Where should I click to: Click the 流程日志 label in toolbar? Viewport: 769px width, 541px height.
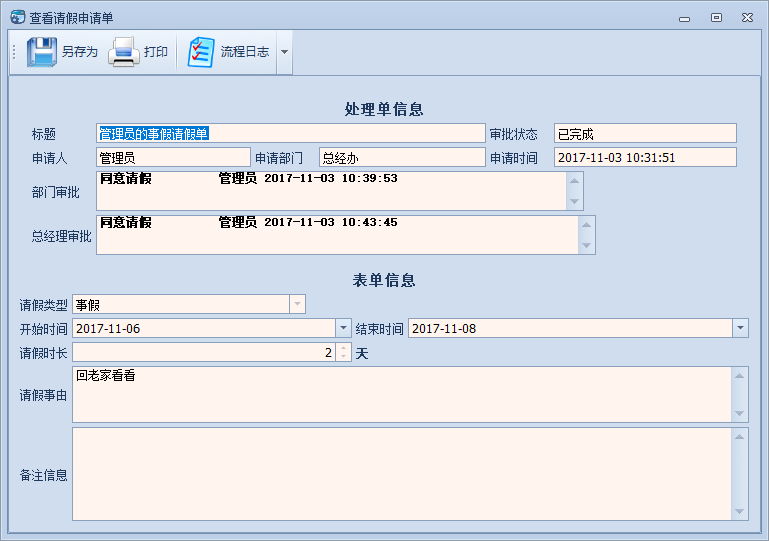(245, 52)
